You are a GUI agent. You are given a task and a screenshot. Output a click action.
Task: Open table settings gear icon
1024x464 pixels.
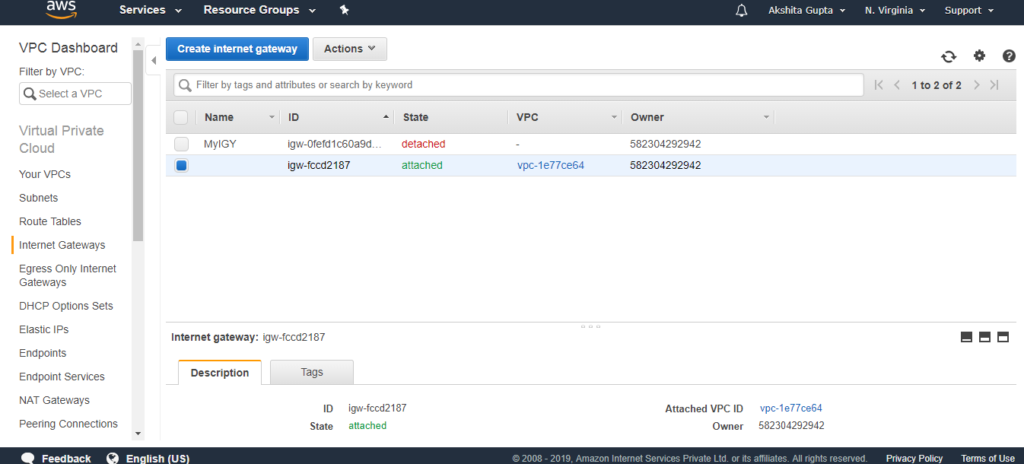point(979,56)
